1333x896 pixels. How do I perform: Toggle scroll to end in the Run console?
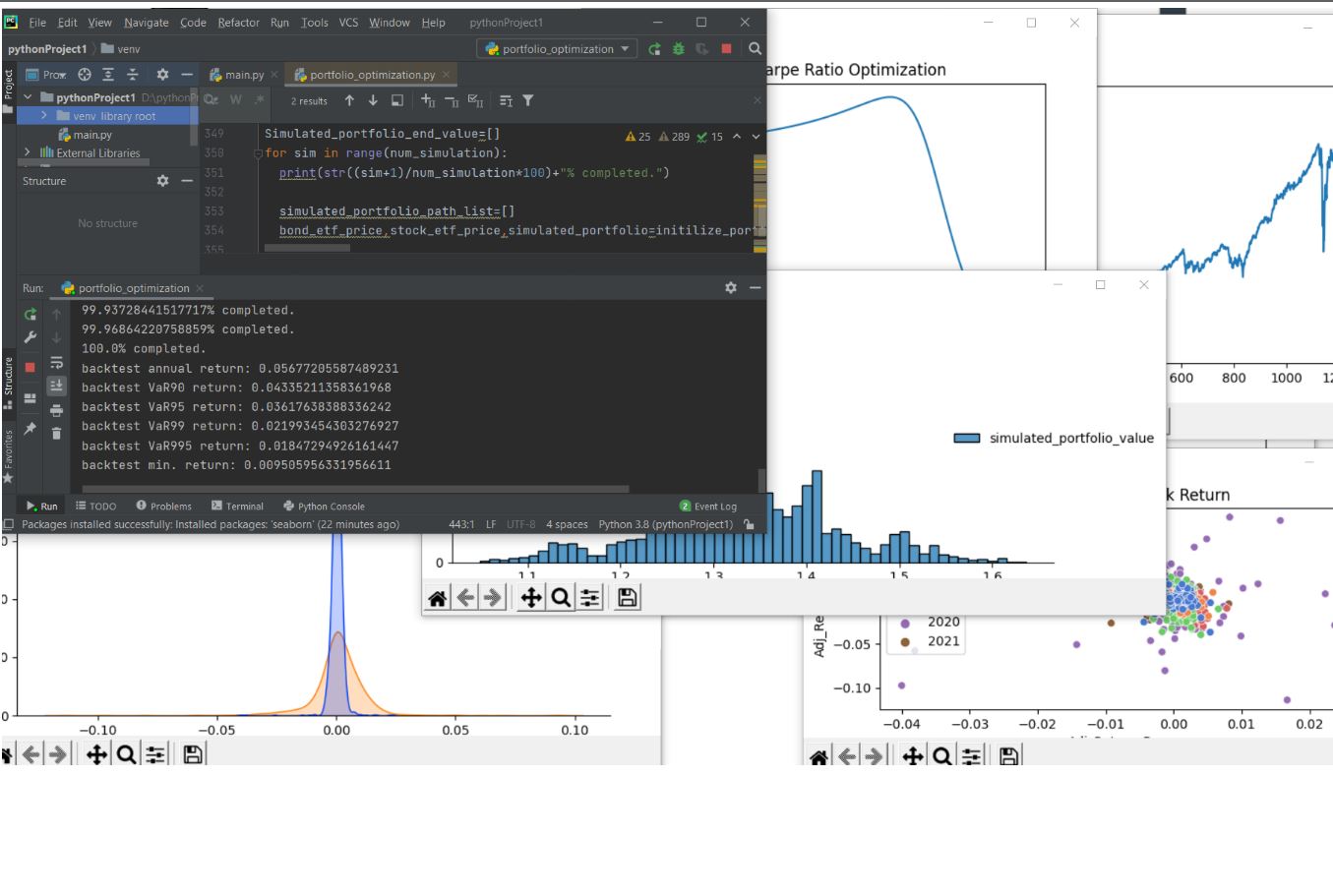56,387
